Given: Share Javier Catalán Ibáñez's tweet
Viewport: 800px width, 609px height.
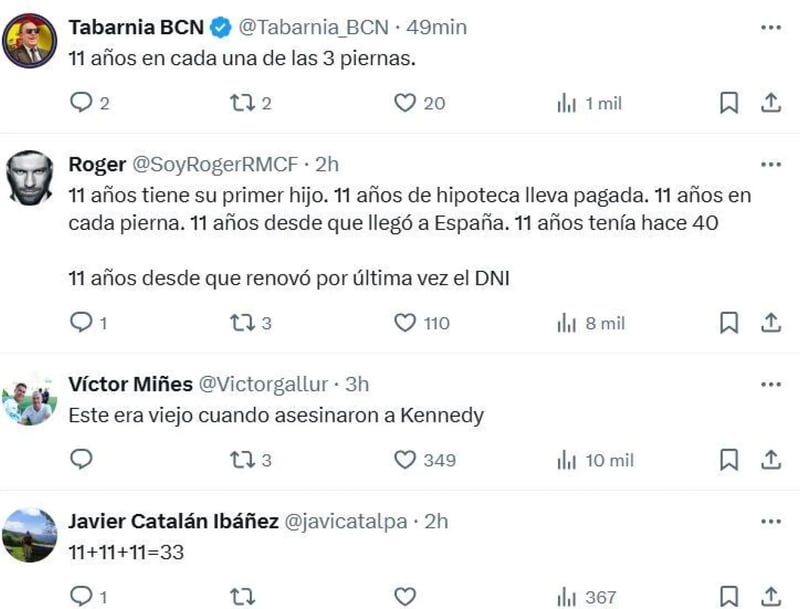Looking at the screenshot, I should coord(771,596).
